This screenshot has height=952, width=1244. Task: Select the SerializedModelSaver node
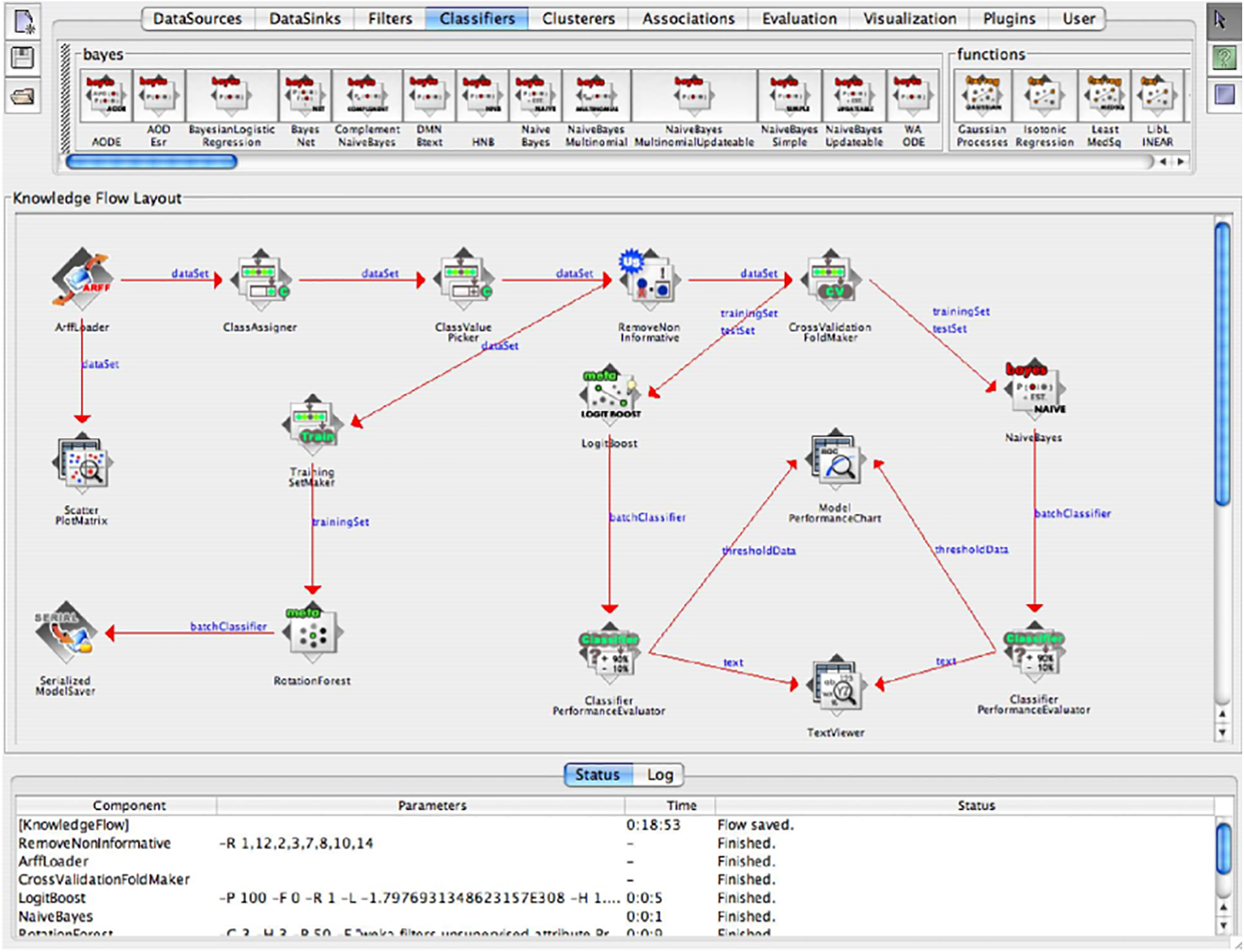pos(66,634)
